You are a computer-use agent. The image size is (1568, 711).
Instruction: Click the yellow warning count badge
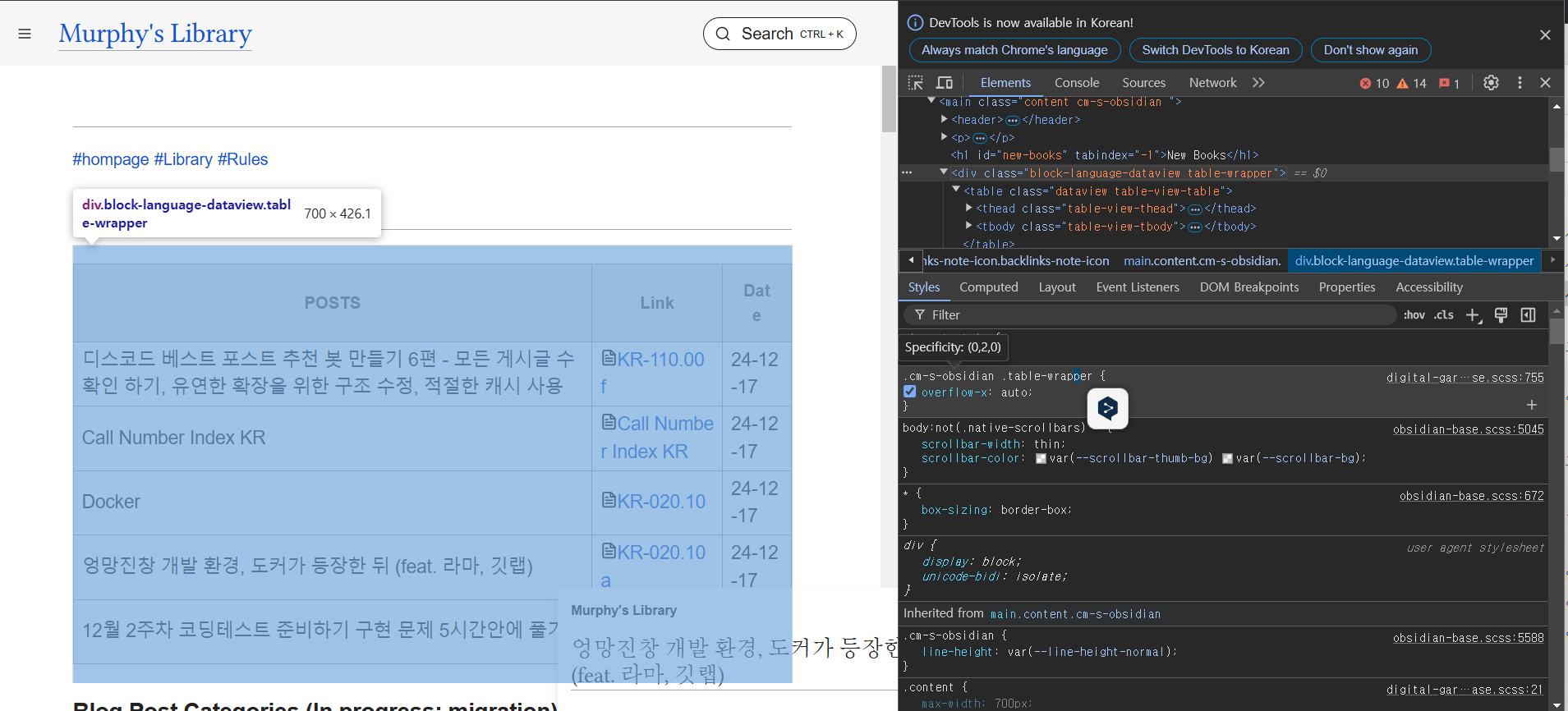pos(1412,84)
